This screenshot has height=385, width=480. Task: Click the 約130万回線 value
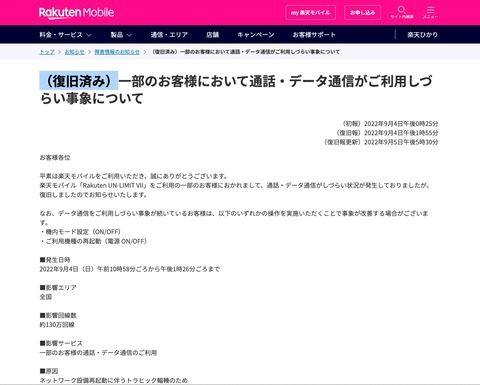(57, 325)
